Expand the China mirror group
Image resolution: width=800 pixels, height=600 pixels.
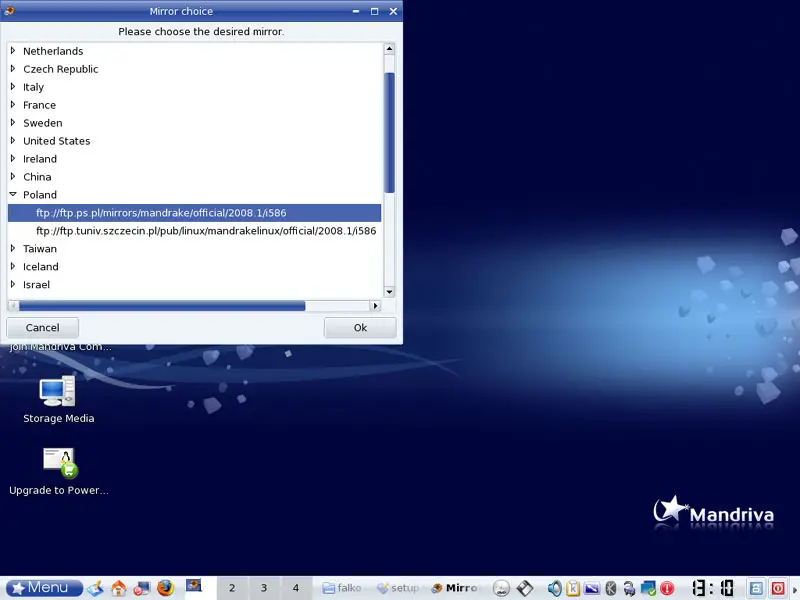click(x=13, y=176)
